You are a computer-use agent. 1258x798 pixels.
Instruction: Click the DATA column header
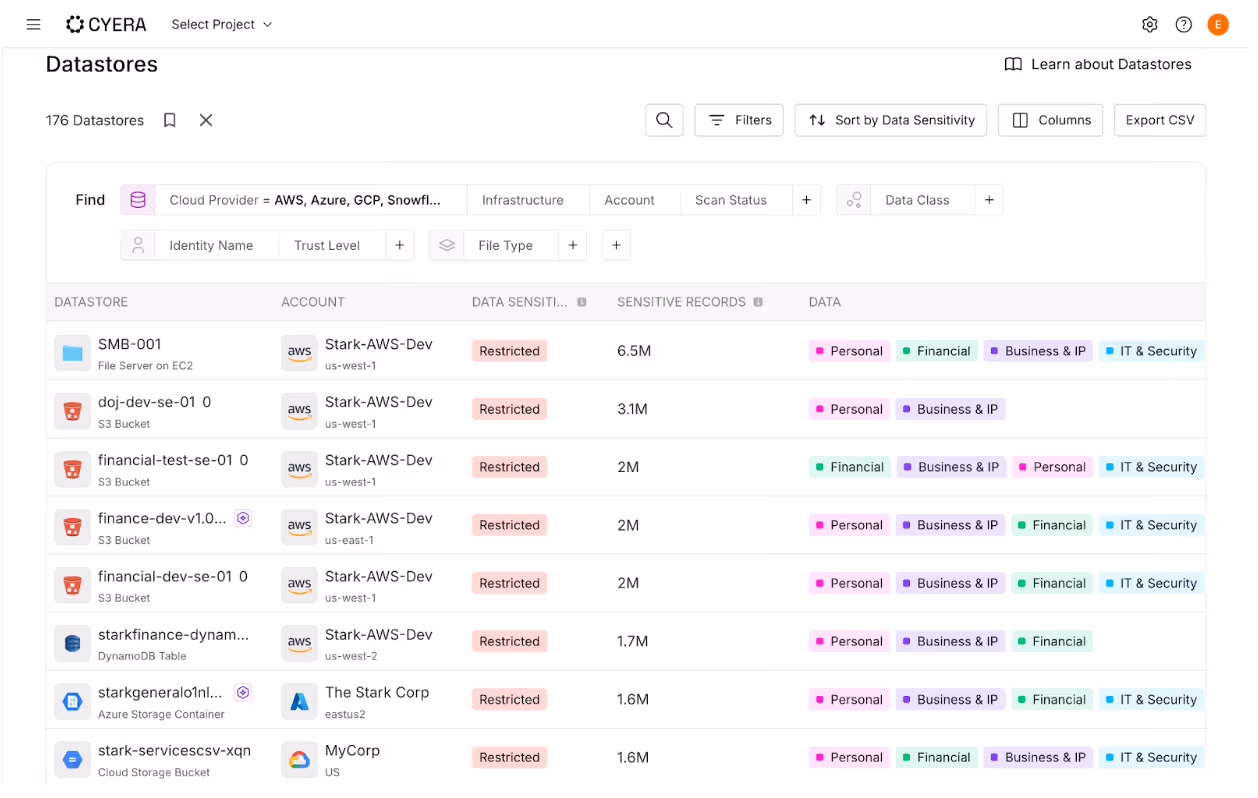[x=825, y=302]
